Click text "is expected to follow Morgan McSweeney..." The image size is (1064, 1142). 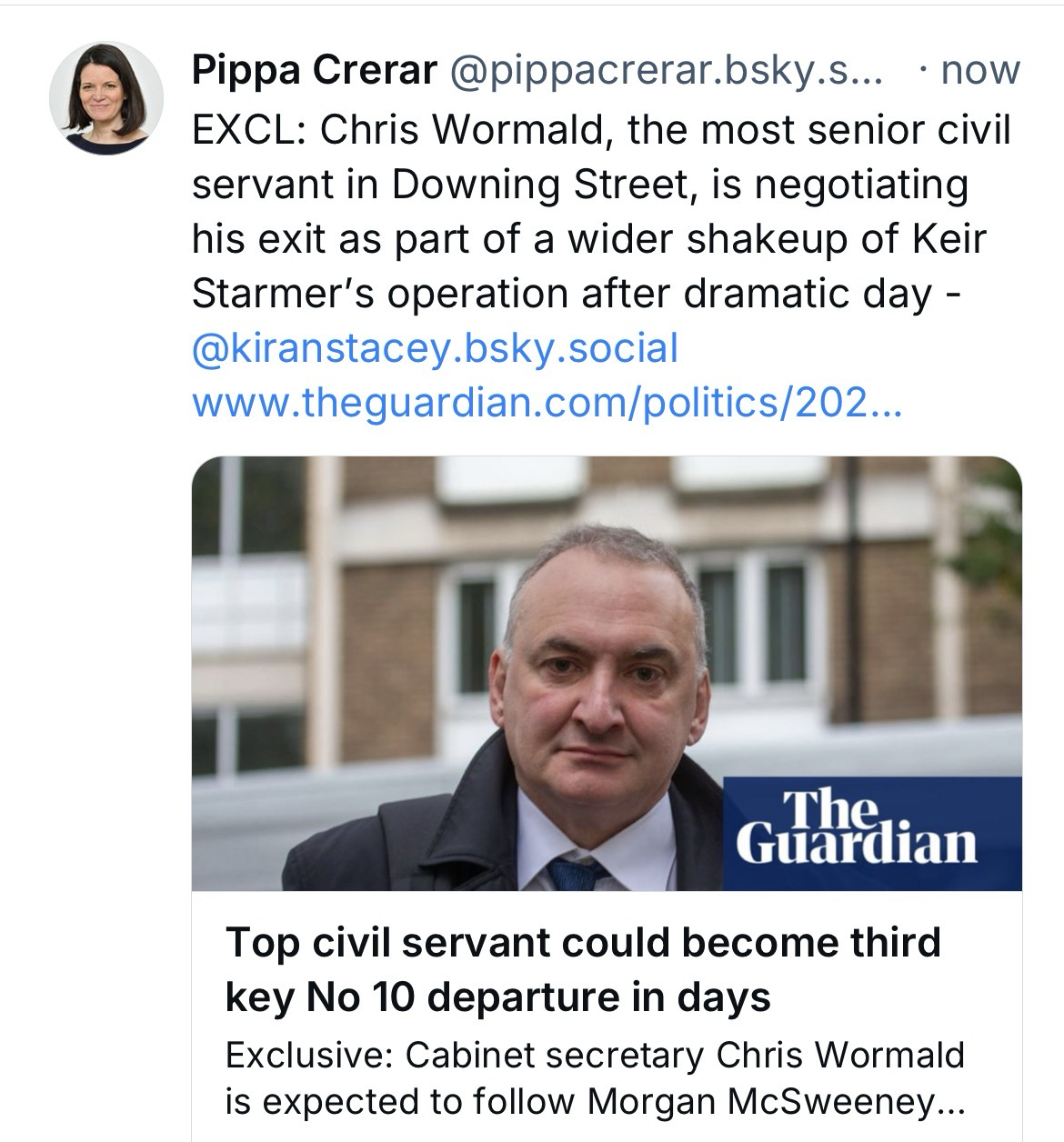[x=594, y=1102]
